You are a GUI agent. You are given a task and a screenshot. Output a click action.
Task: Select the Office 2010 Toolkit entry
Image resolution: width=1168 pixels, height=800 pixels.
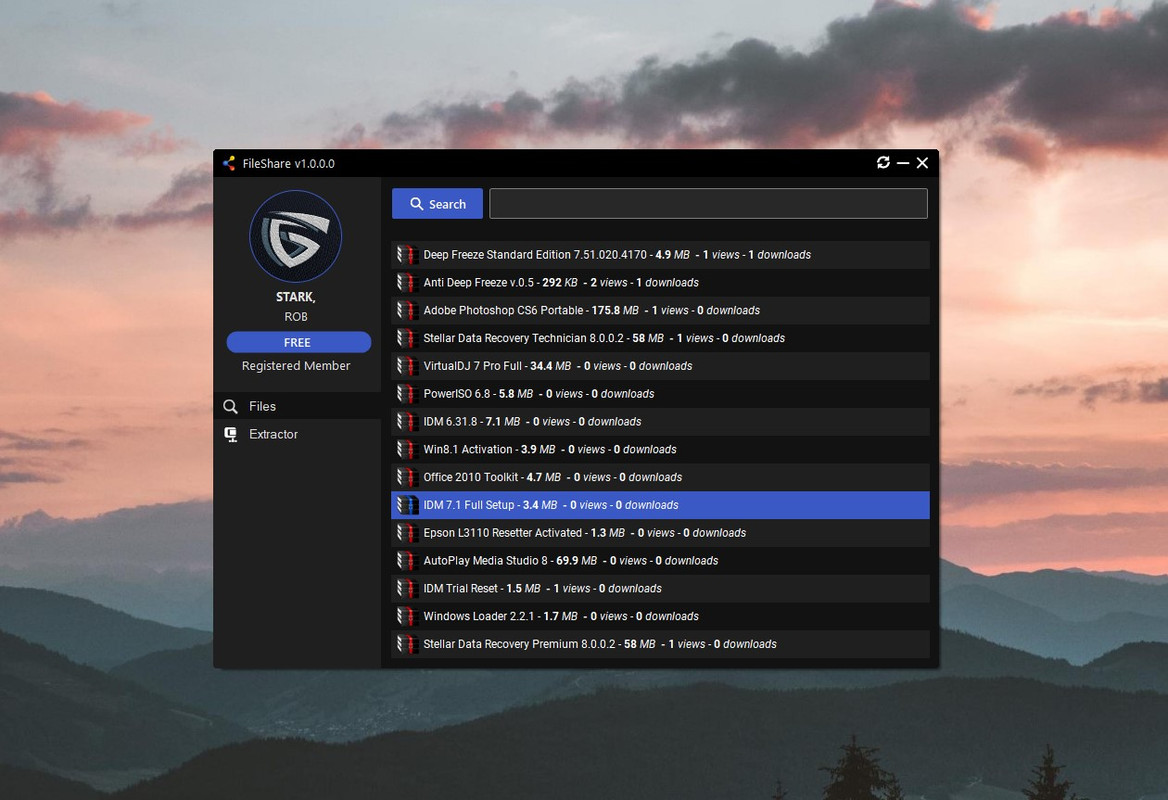tap(660, 477)
